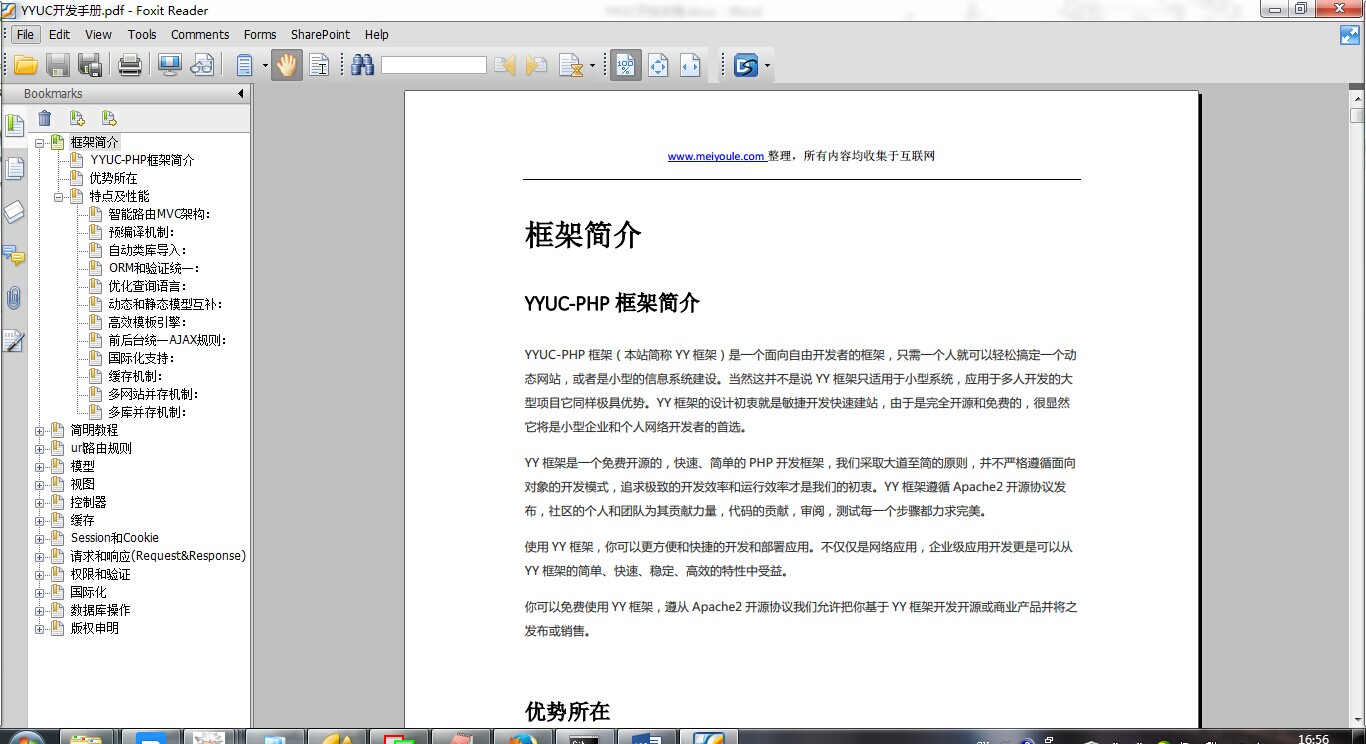Image resolution: width=1366 pixels, height=744 pixels.
Task: Print the document with printer icon
Action: (130, 66)
